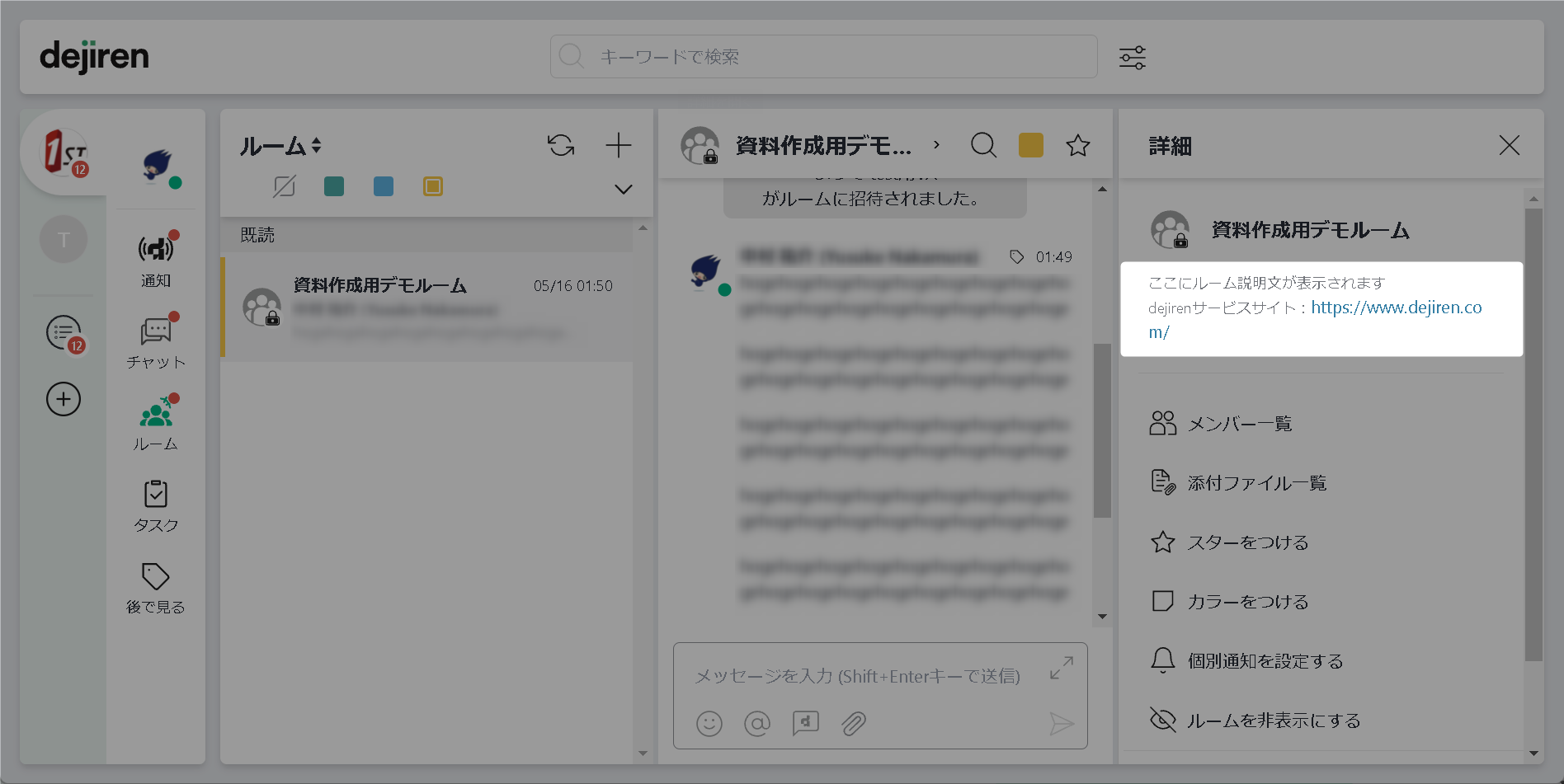Screen dimensions: 1564x784
Task: Expand room title details arrow
Action: tap(936, 145)
